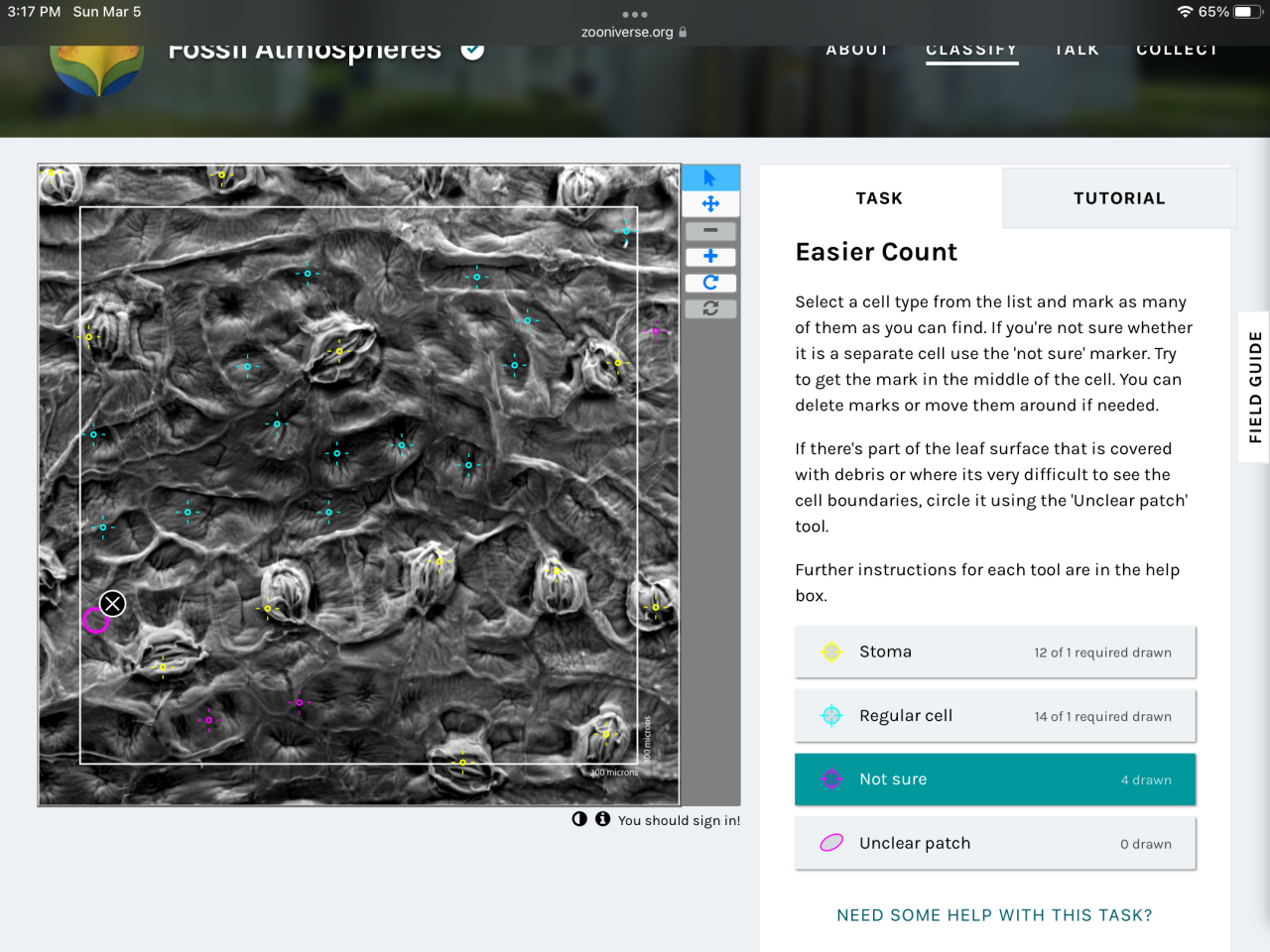Click the '4 drawn' count
The image size is (1270, 952).
pyautogui.click(x=1146, y=780)
